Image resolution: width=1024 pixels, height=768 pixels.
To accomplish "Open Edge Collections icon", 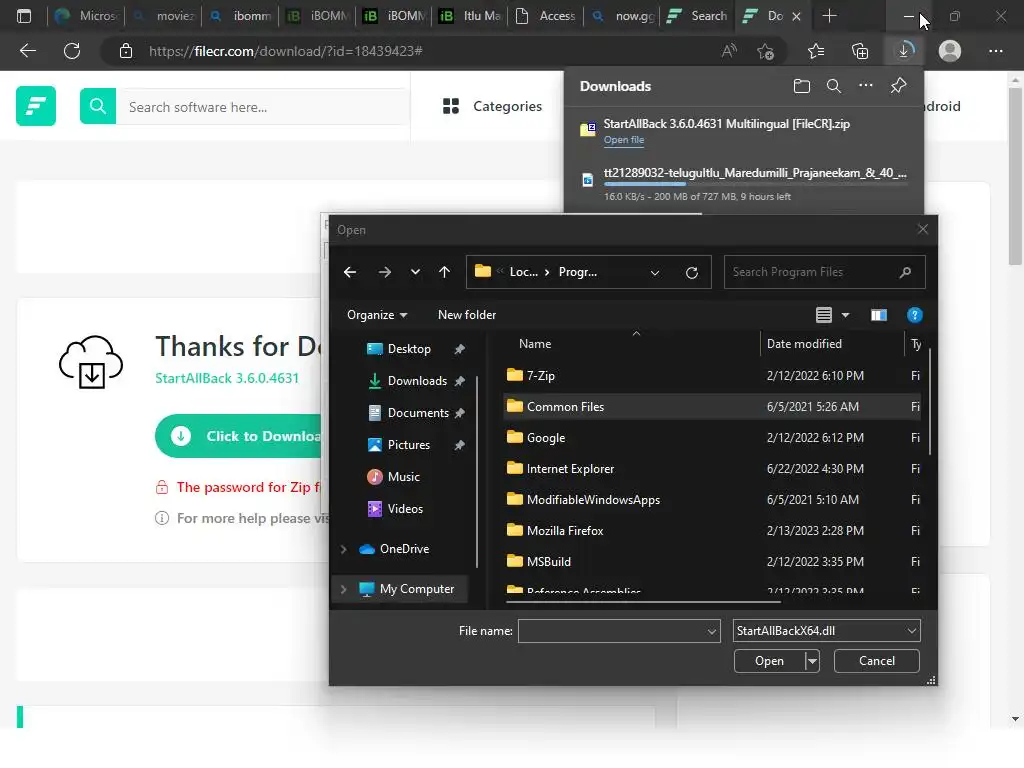I will [x=860, y=51].
